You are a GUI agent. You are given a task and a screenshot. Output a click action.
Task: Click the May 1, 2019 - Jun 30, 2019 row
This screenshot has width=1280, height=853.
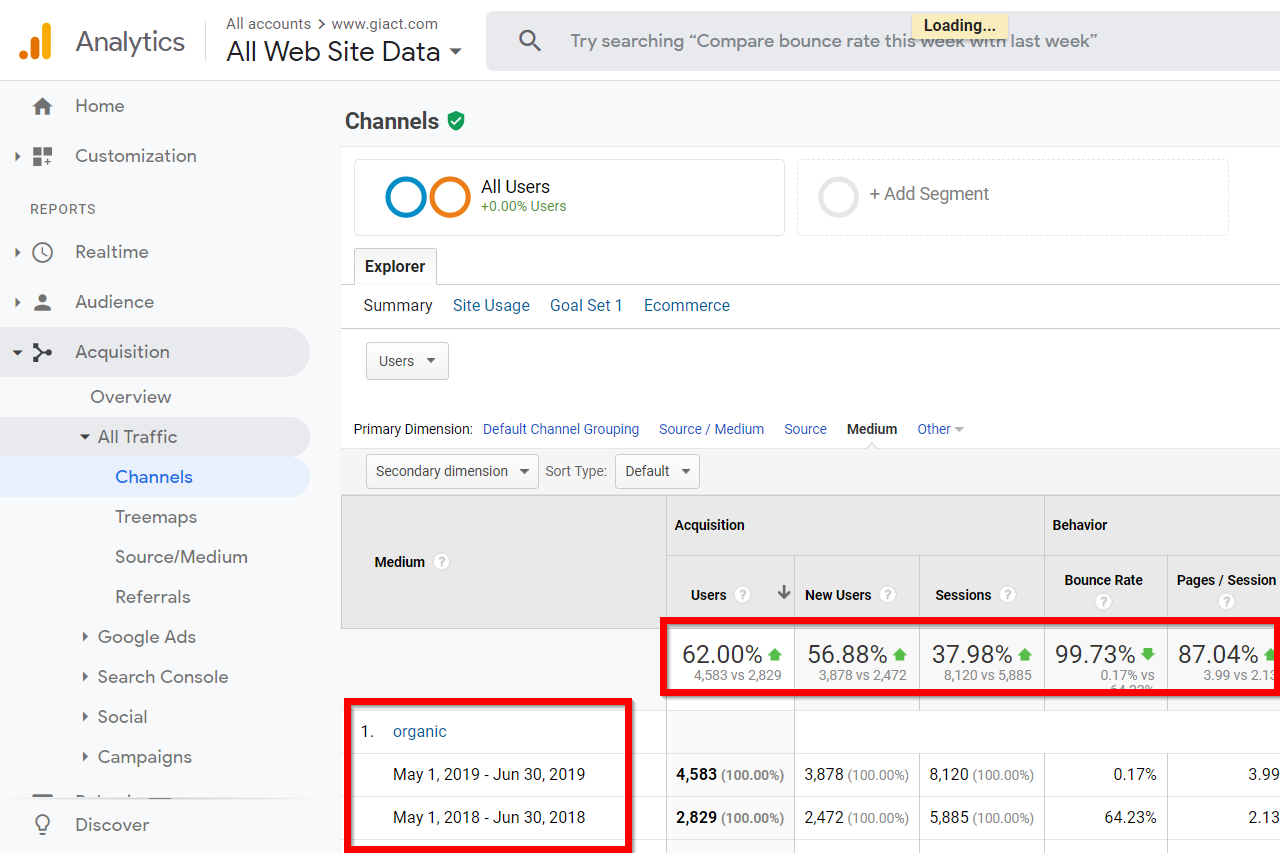489,774
